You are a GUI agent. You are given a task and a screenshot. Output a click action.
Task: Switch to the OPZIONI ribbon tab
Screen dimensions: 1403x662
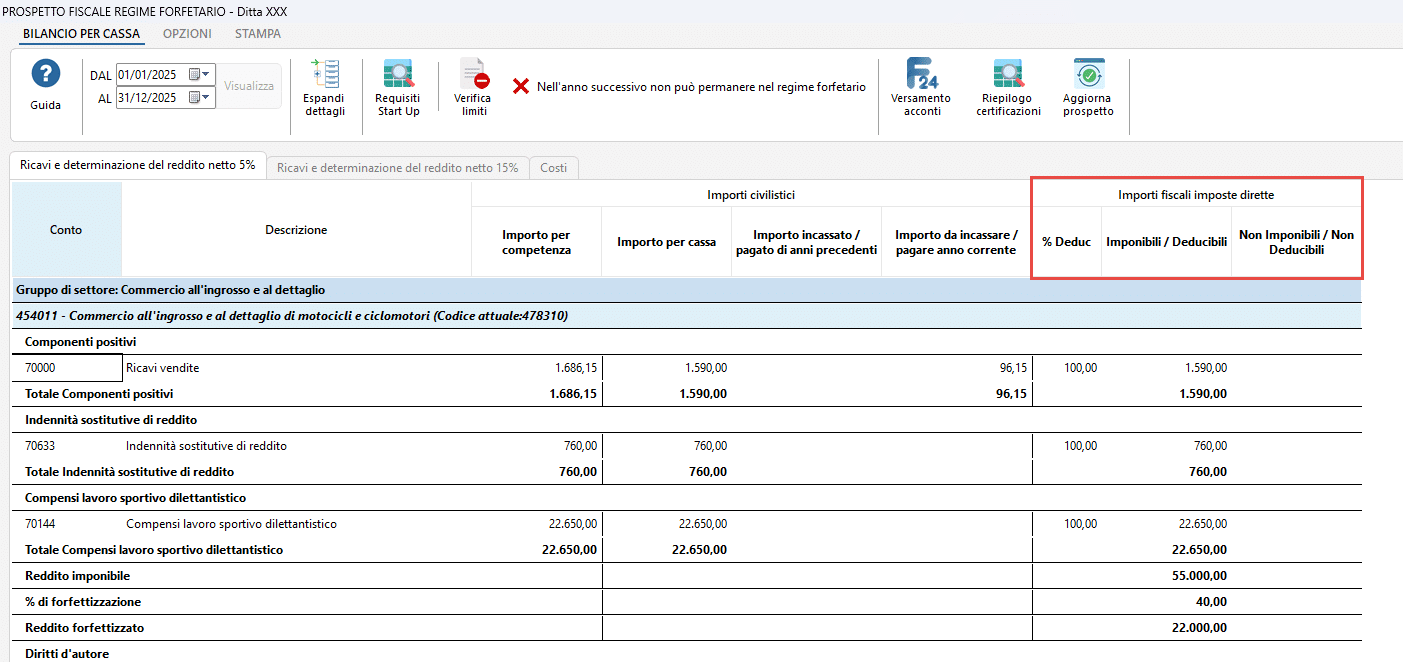(187, 33)
